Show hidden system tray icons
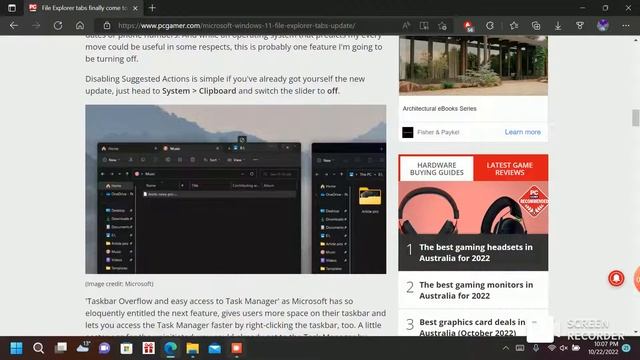 tap(506, 348)
